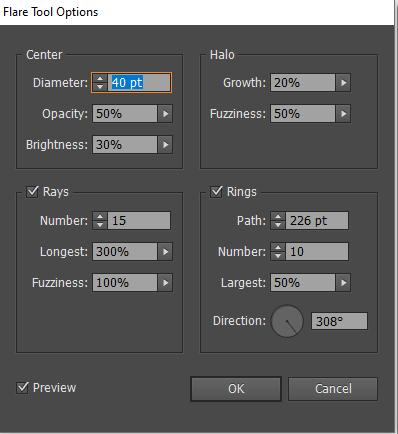
Task: Increase Center Diameter with stepper up arrow
Action: 100,79
